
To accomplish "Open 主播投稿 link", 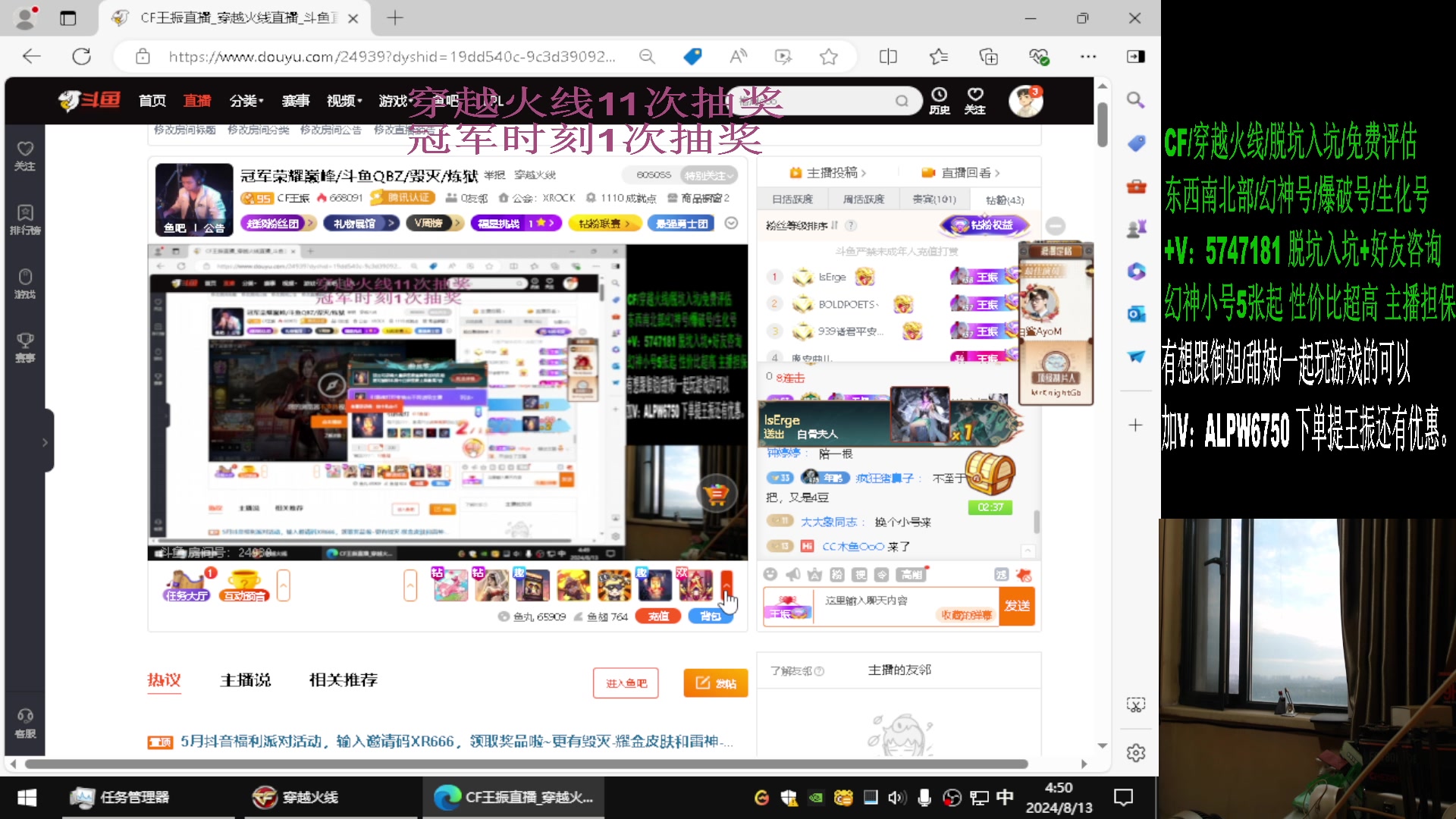I will [x=828, y=173].
